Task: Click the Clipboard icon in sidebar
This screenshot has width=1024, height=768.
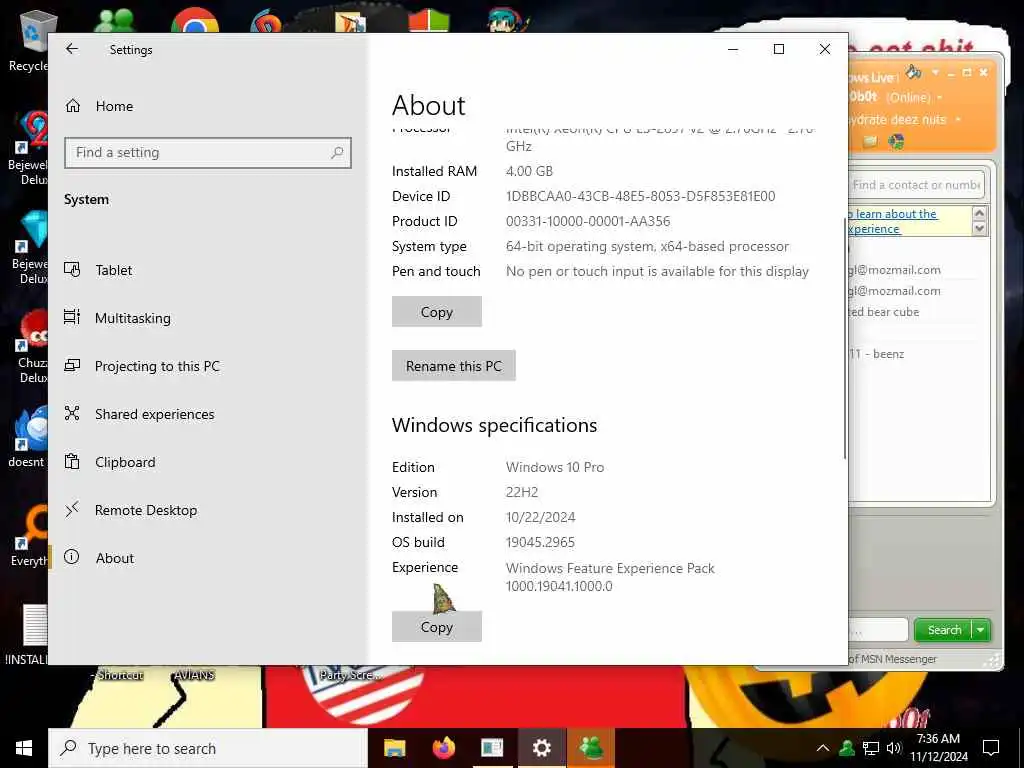Action: (72, 462)
